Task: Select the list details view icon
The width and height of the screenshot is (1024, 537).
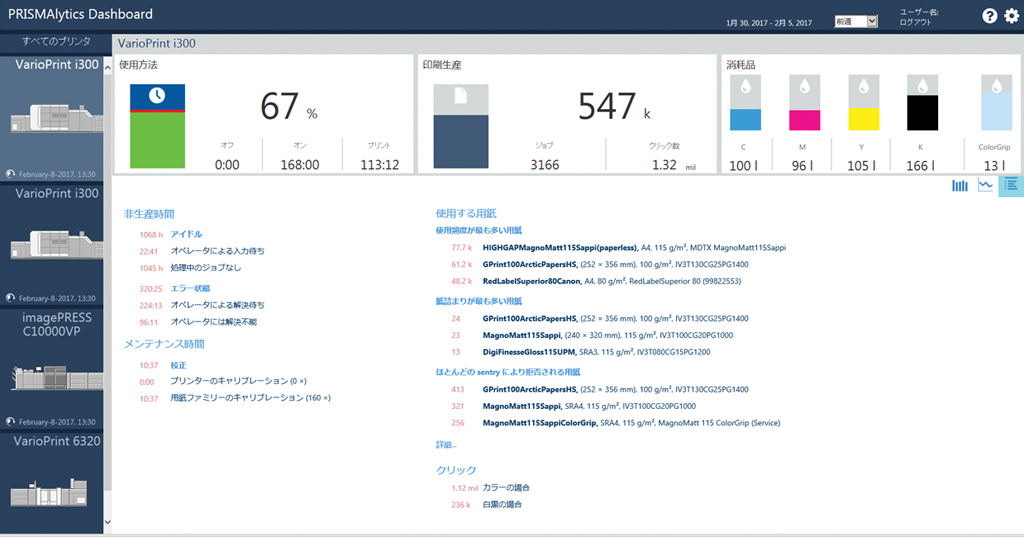Action: (x=1011, y=186)
